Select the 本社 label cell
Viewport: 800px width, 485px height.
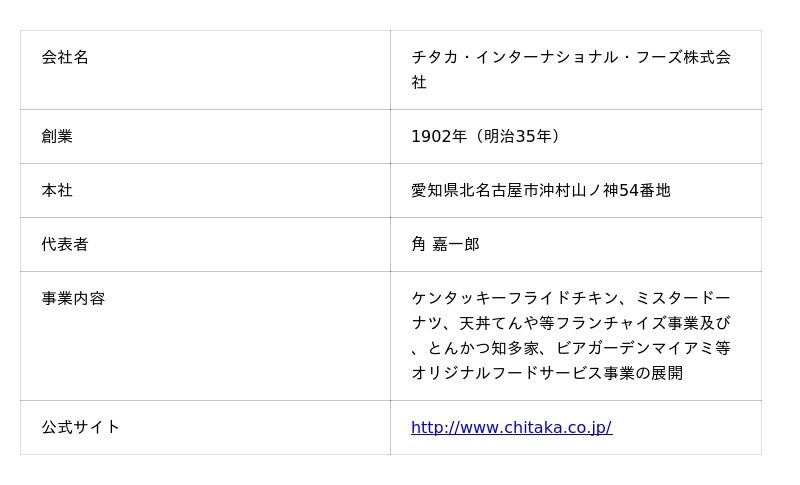coord(57,191)
